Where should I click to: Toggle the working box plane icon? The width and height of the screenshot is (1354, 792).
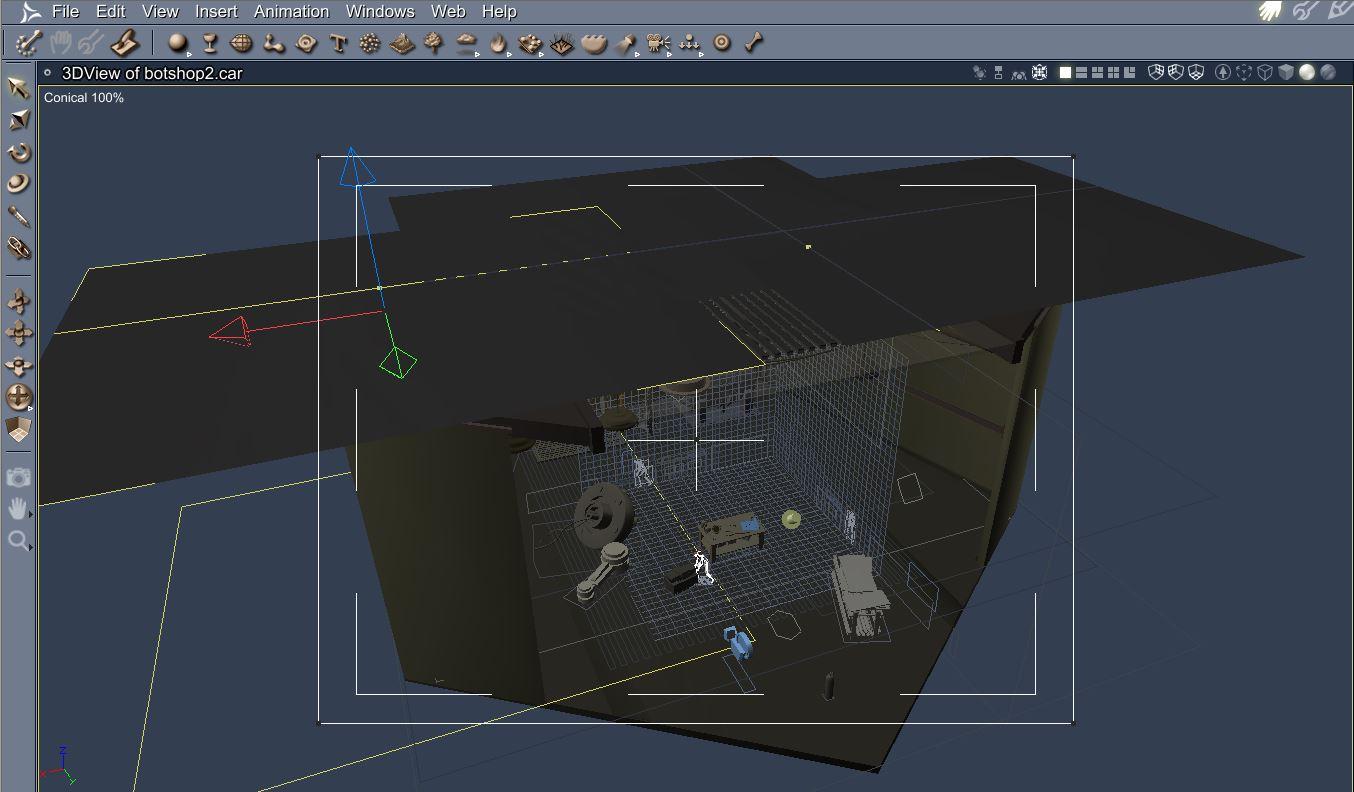[x=18, y=429]
